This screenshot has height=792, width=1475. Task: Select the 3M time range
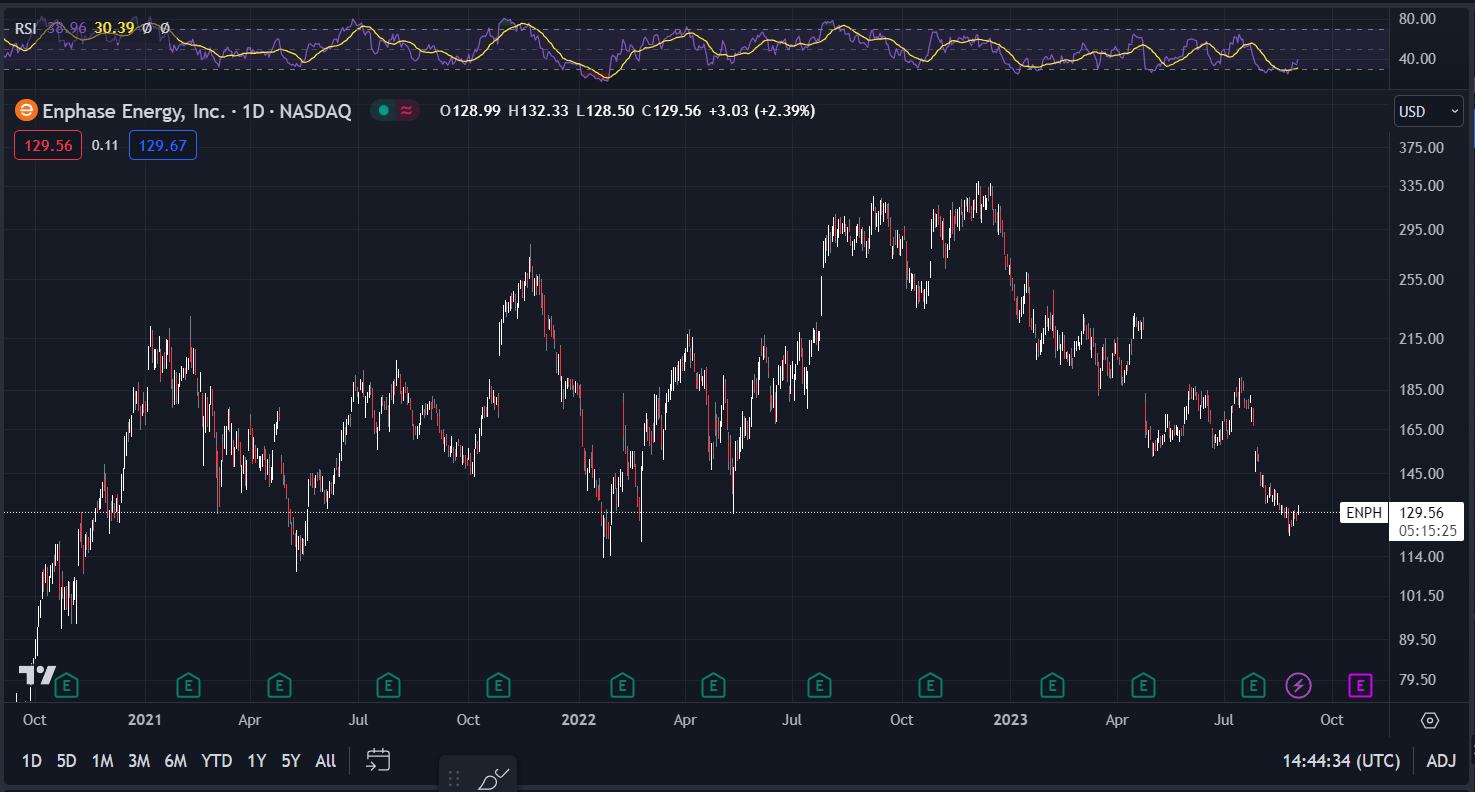139,761
